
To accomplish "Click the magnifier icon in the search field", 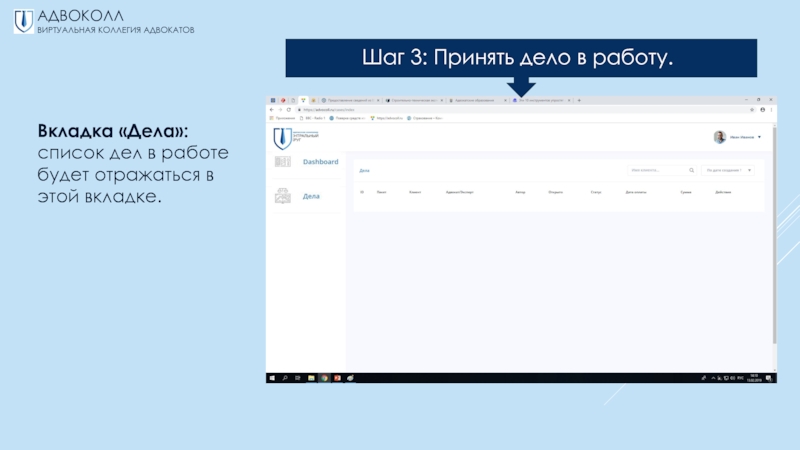I will point(691,171).
